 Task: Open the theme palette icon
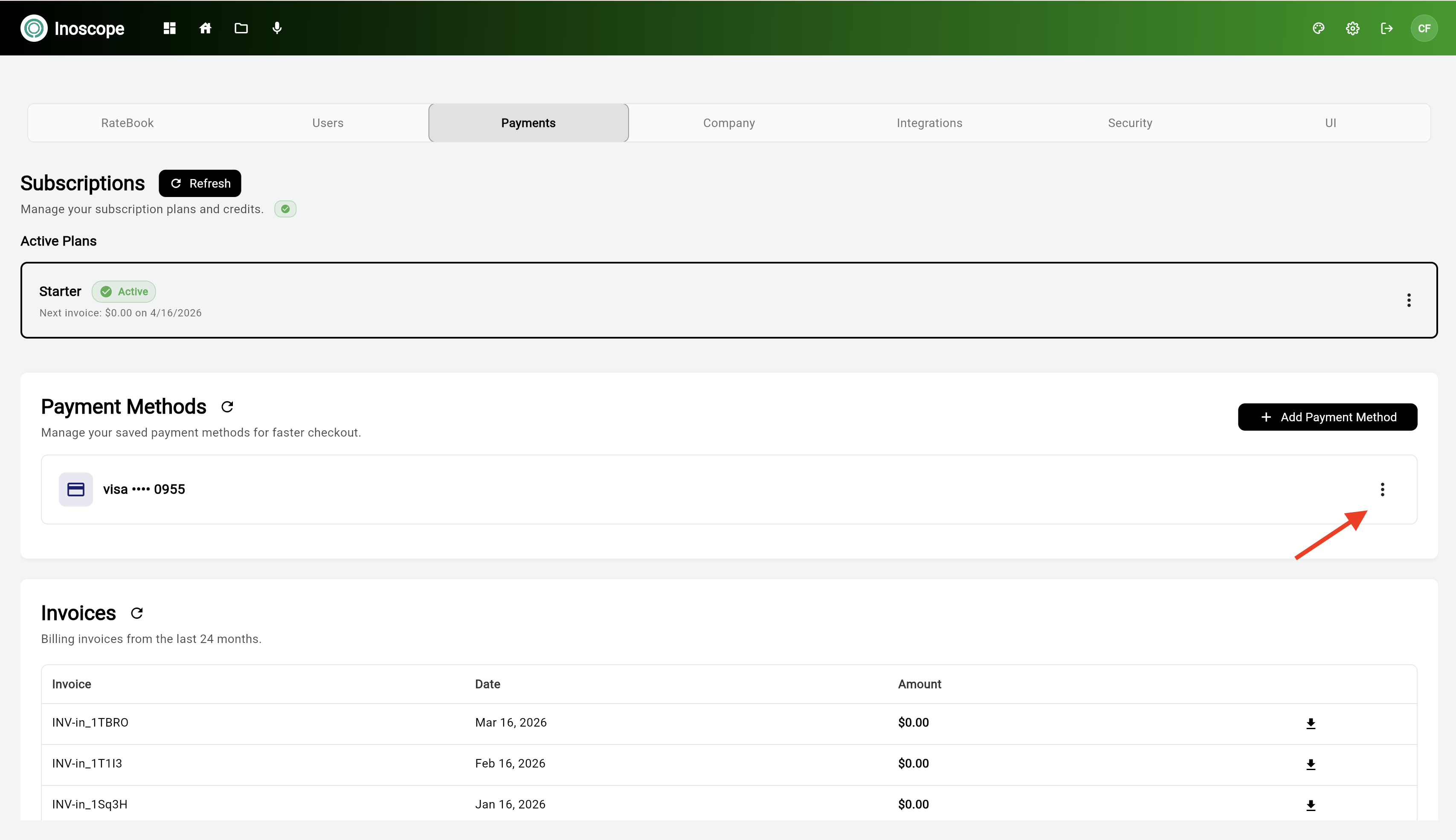point(1319,28)
